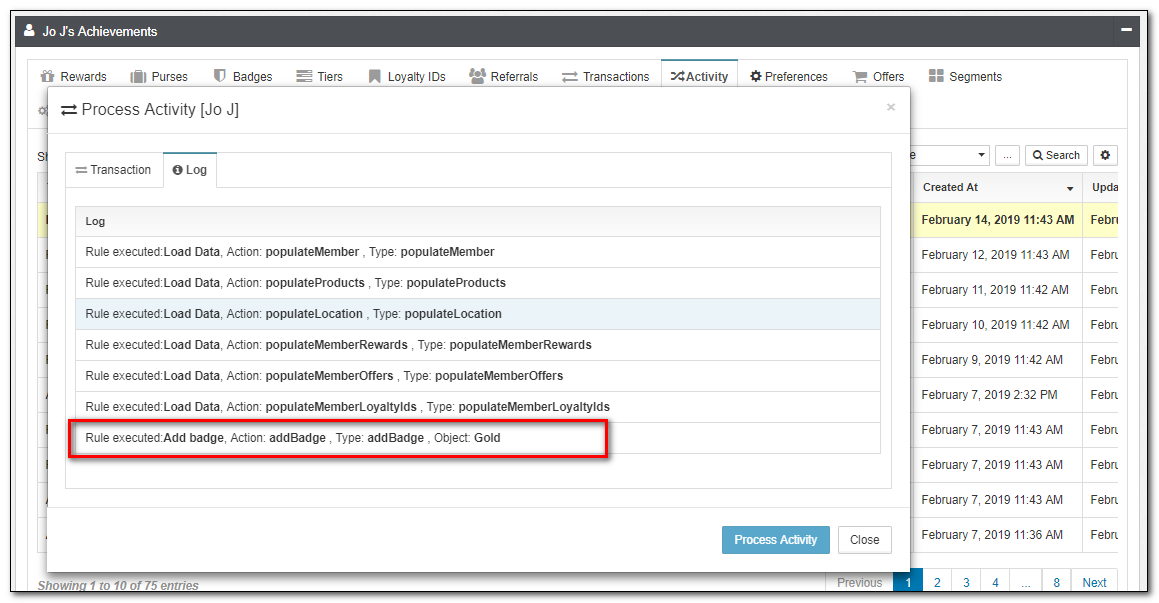Click the Process Activity button

coord(775,540)
